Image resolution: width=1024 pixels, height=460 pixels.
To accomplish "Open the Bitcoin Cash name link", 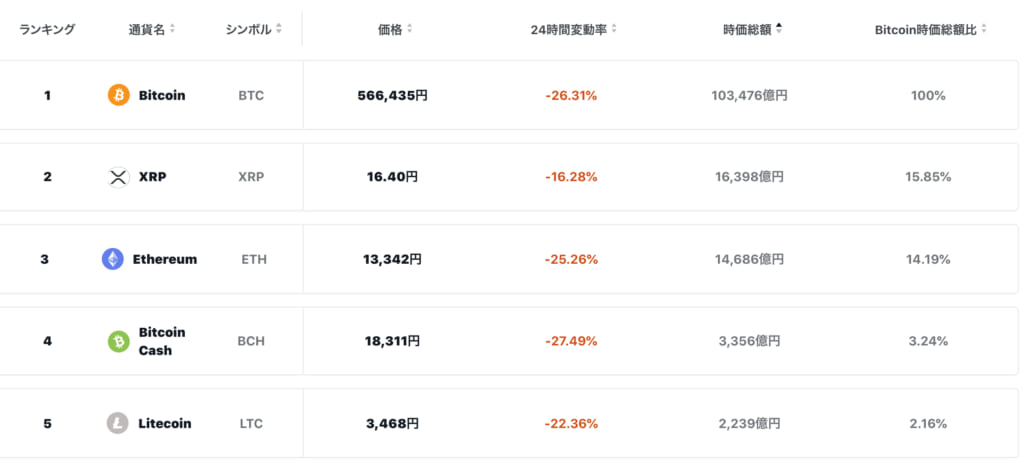I will pos(162,341).
